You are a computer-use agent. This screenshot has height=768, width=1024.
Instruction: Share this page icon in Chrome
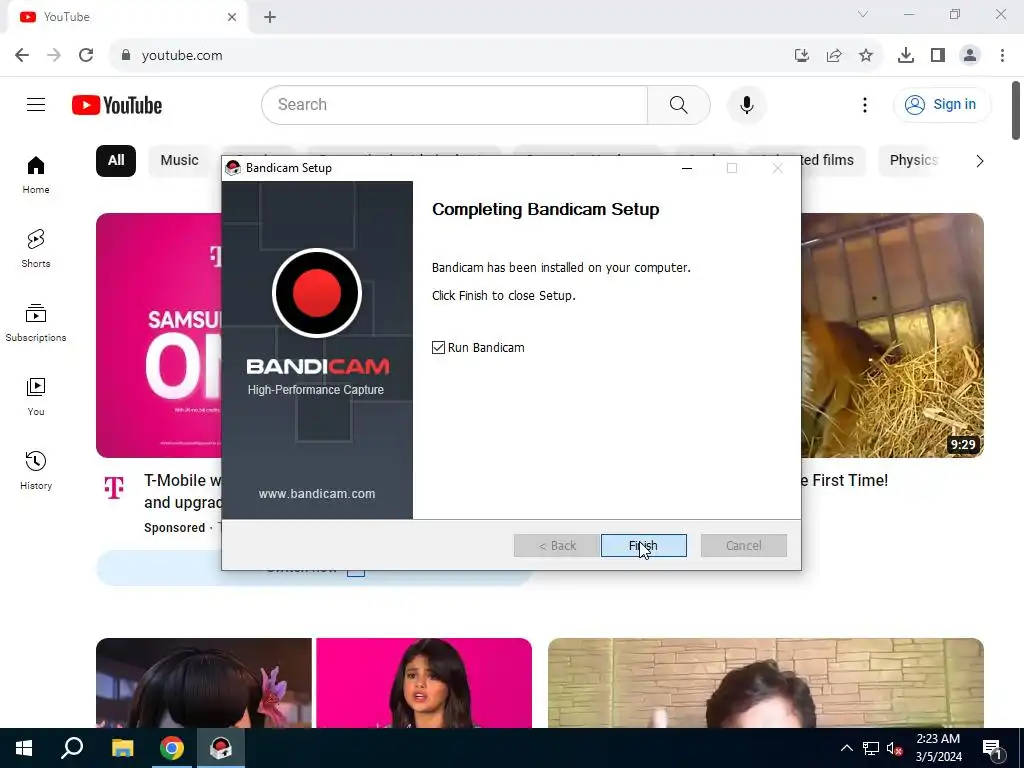click(834, 55)
